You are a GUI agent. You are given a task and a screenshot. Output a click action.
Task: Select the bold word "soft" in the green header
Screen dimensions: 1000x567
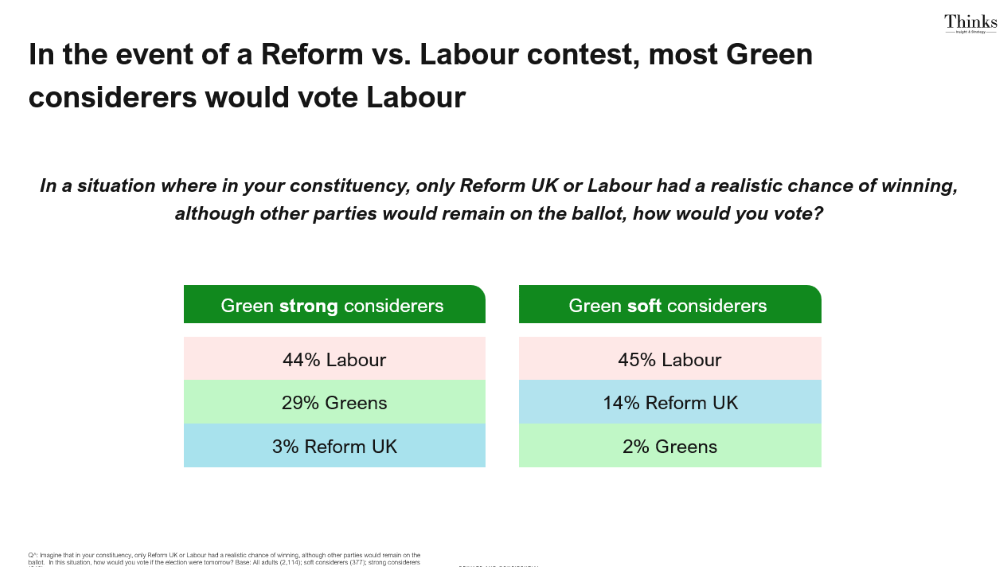tap(645, 306)
